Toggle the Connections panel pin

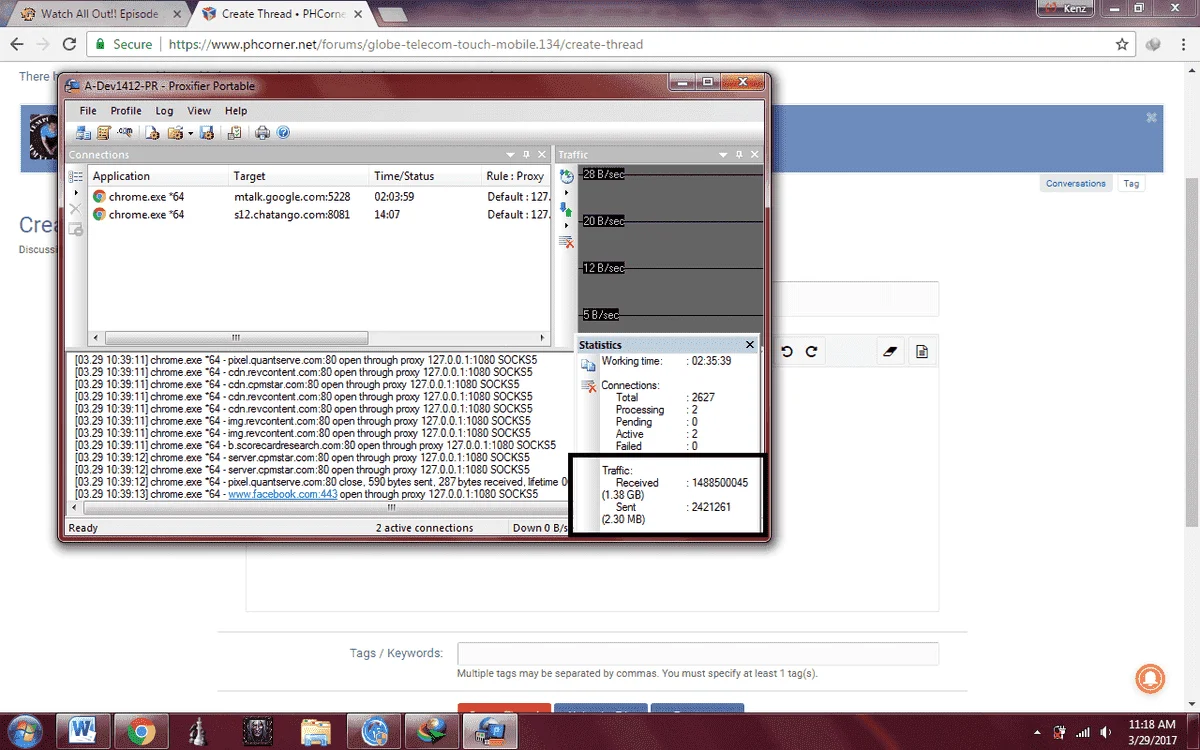coord(527,155)
